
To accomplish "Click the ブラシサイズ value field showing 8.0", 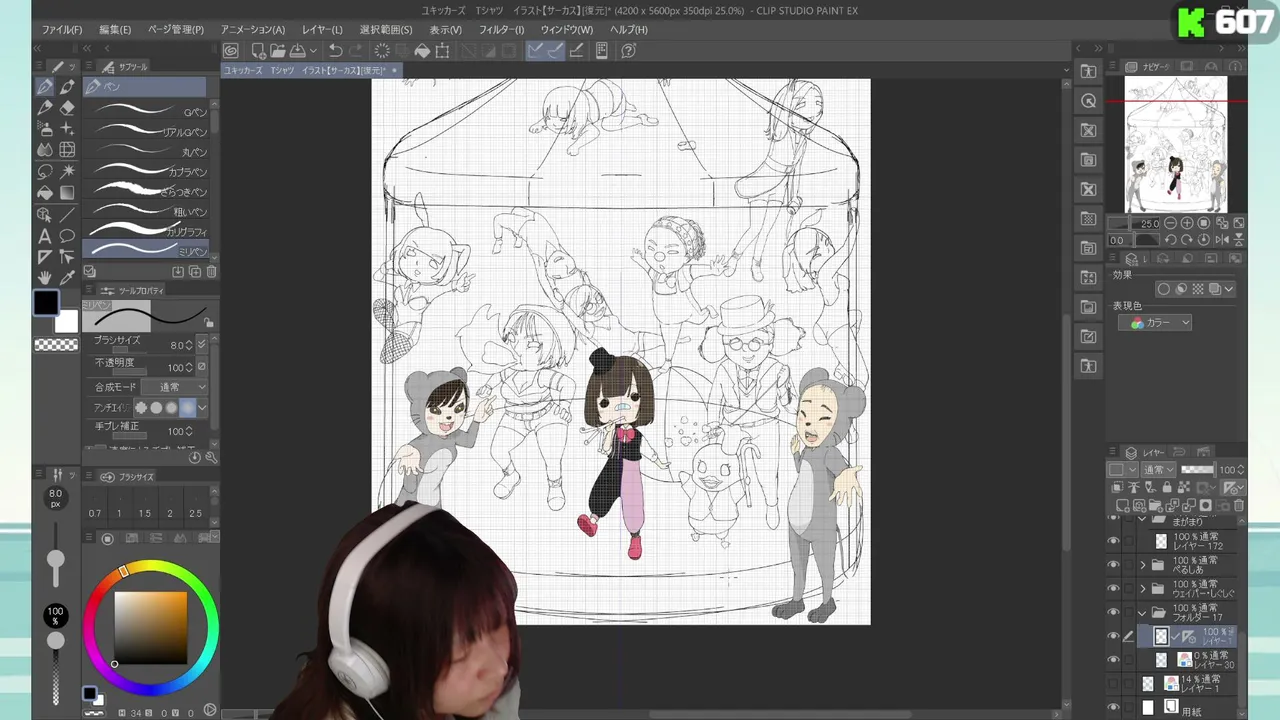I will (175, 345).
